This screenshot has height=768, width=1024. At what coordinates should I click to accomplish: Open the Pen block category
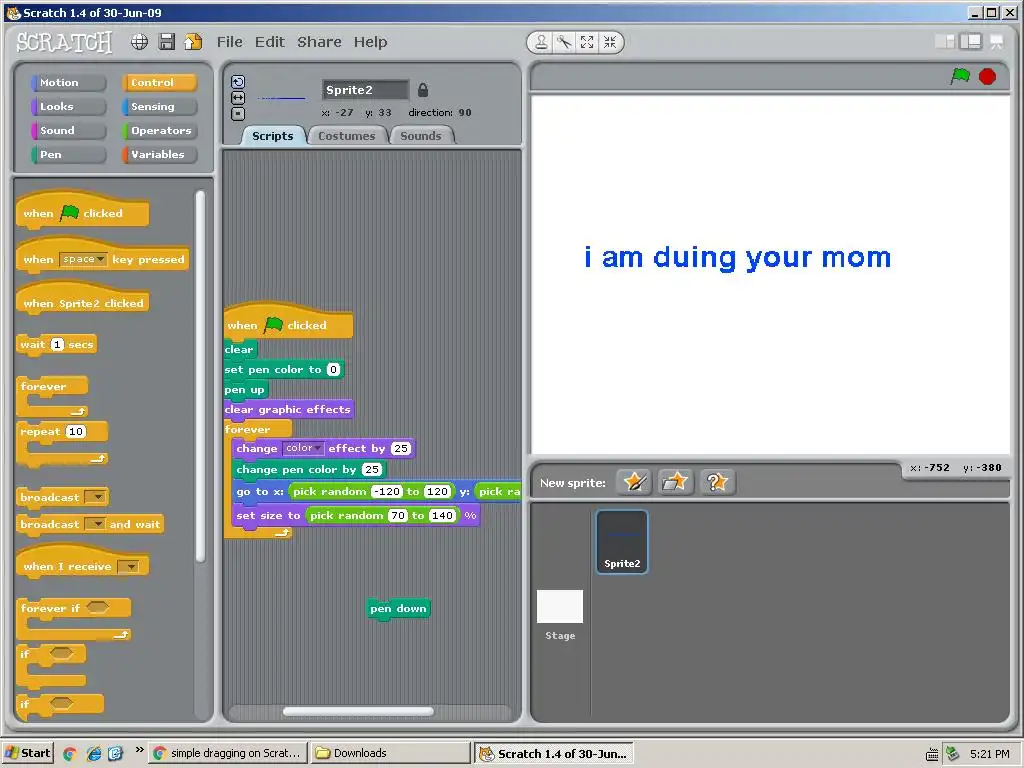click(x=68, y=155)
